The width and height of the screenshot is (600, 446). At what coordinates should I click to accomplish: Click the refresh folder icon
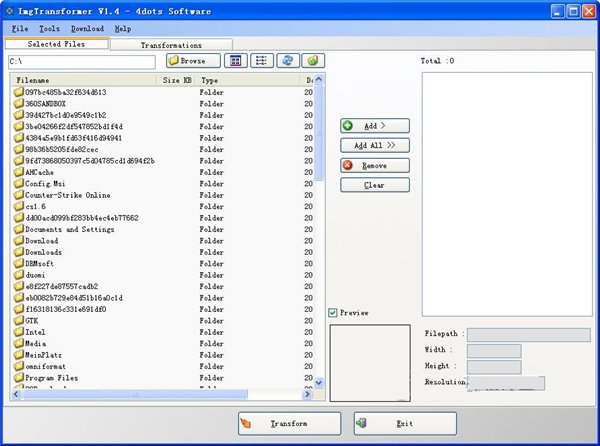[x=287, y=61]
